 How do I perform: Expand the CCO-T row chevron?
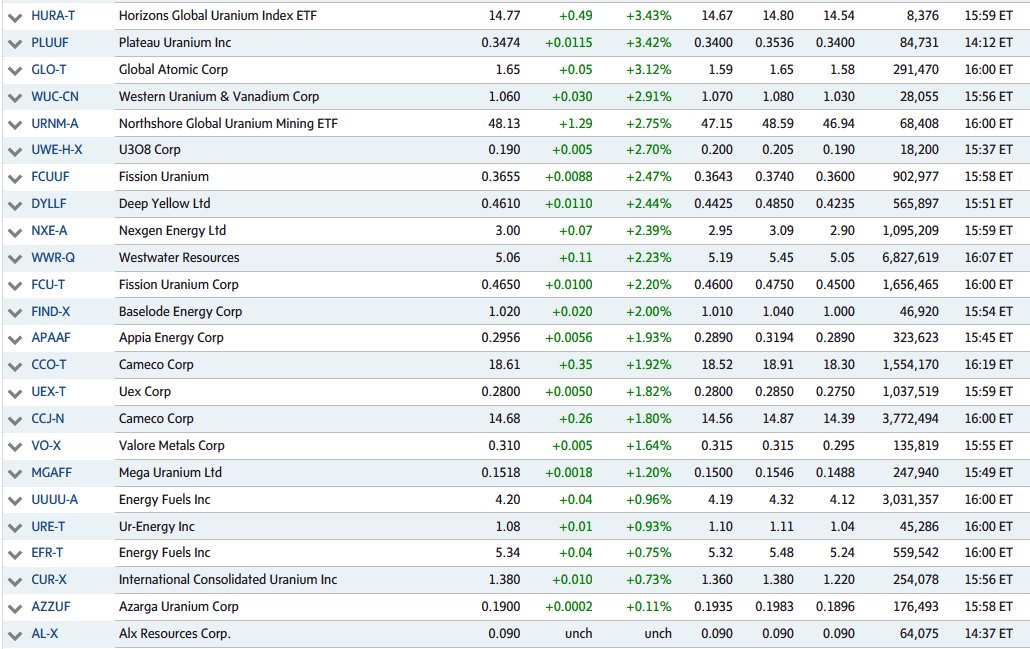(x=14, y=366)
